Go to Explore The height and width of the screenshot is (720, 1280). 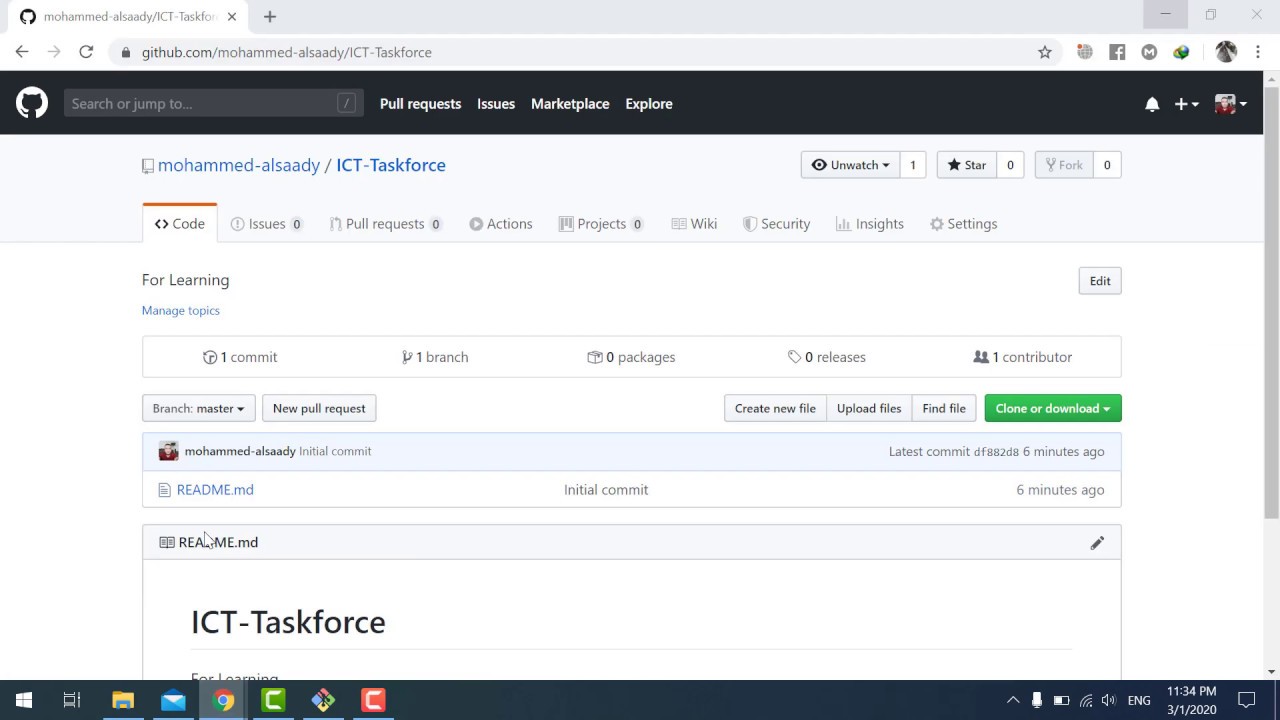pos(649,104)
